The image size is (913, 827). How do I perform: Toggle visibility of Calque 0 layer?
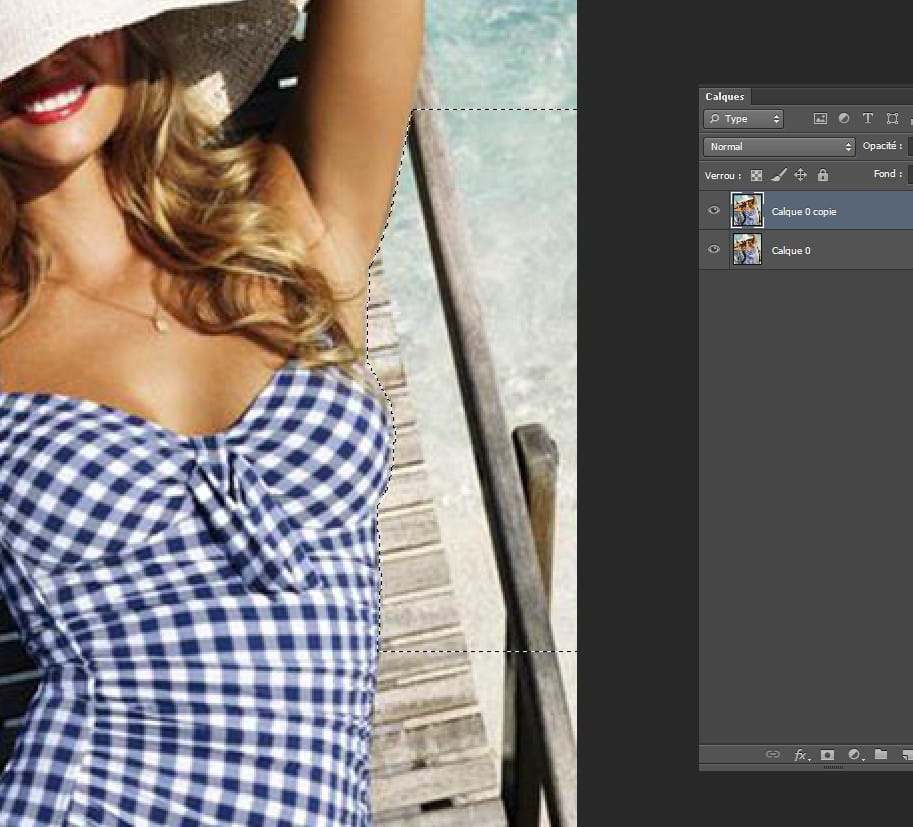click(714, 250)
